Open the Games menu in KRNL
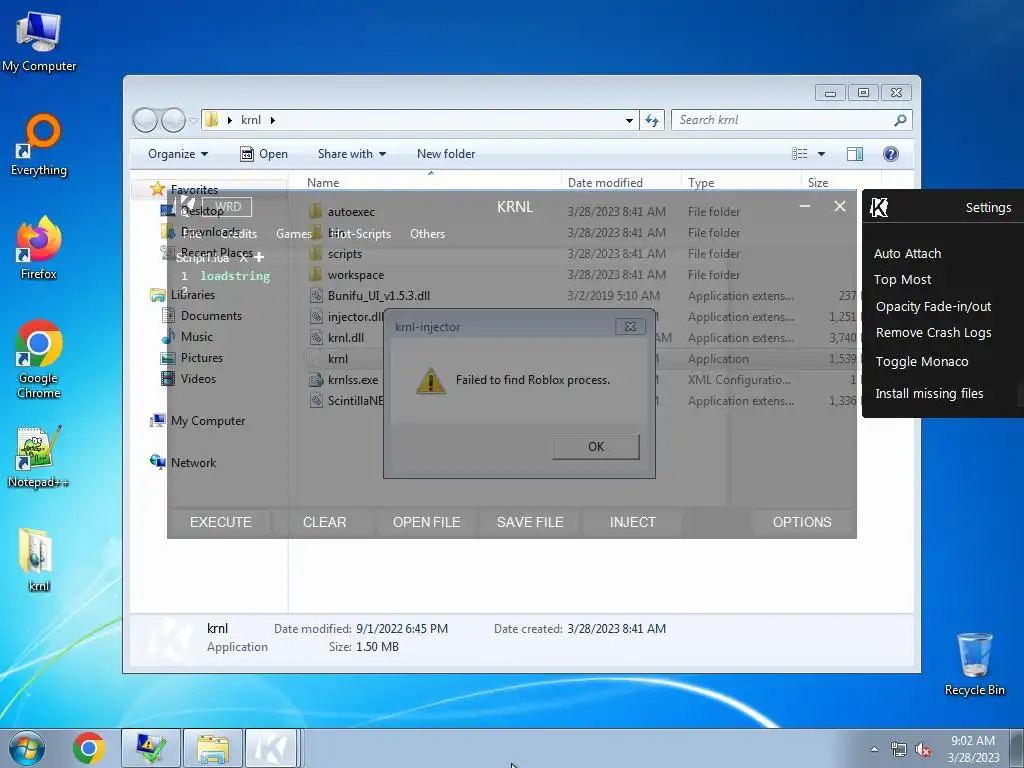The height and width of the screenshot is (768, 1024). (x=293, y=234)
